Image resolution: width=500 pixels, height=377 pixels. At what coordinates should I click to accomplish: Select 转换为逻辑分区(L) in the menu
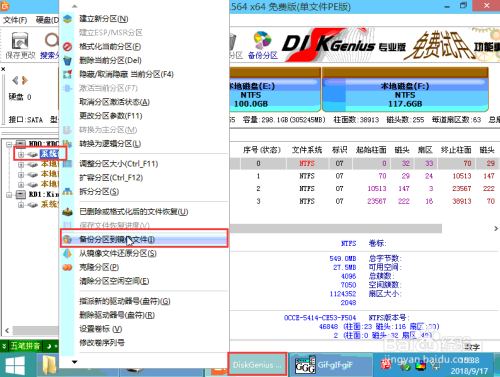click(110, 144)
